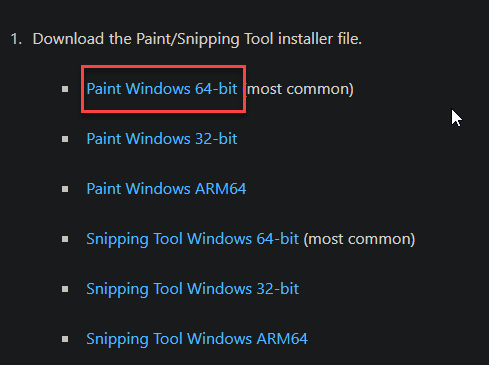This screenshot has height=365, width=489.
Task: Click "installer file." at end of instruction
Action: click(320, 39)
